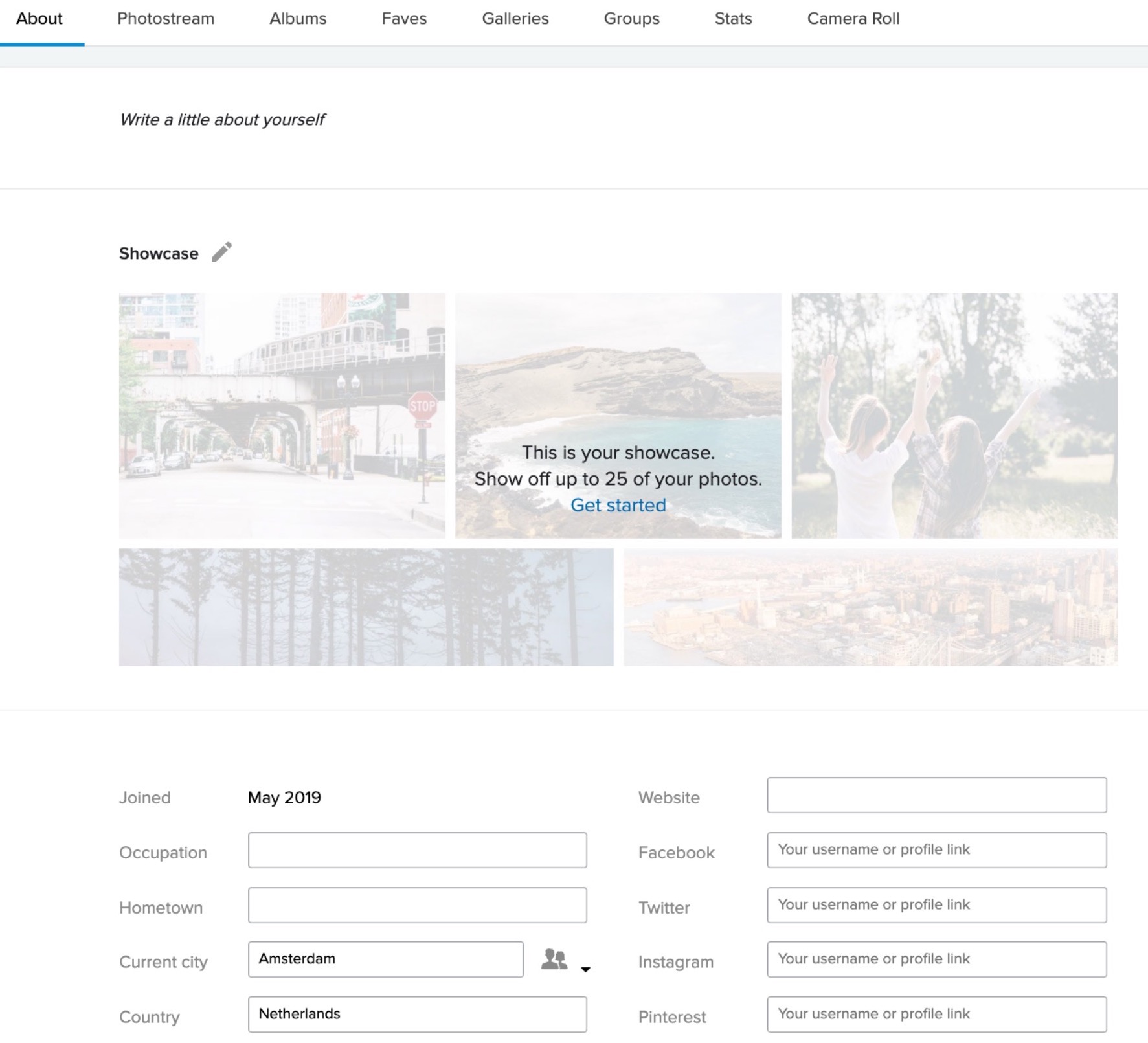Click the Showcase edit pencil icon
Screen dimensions: 1148x1043
click(221, 252)
